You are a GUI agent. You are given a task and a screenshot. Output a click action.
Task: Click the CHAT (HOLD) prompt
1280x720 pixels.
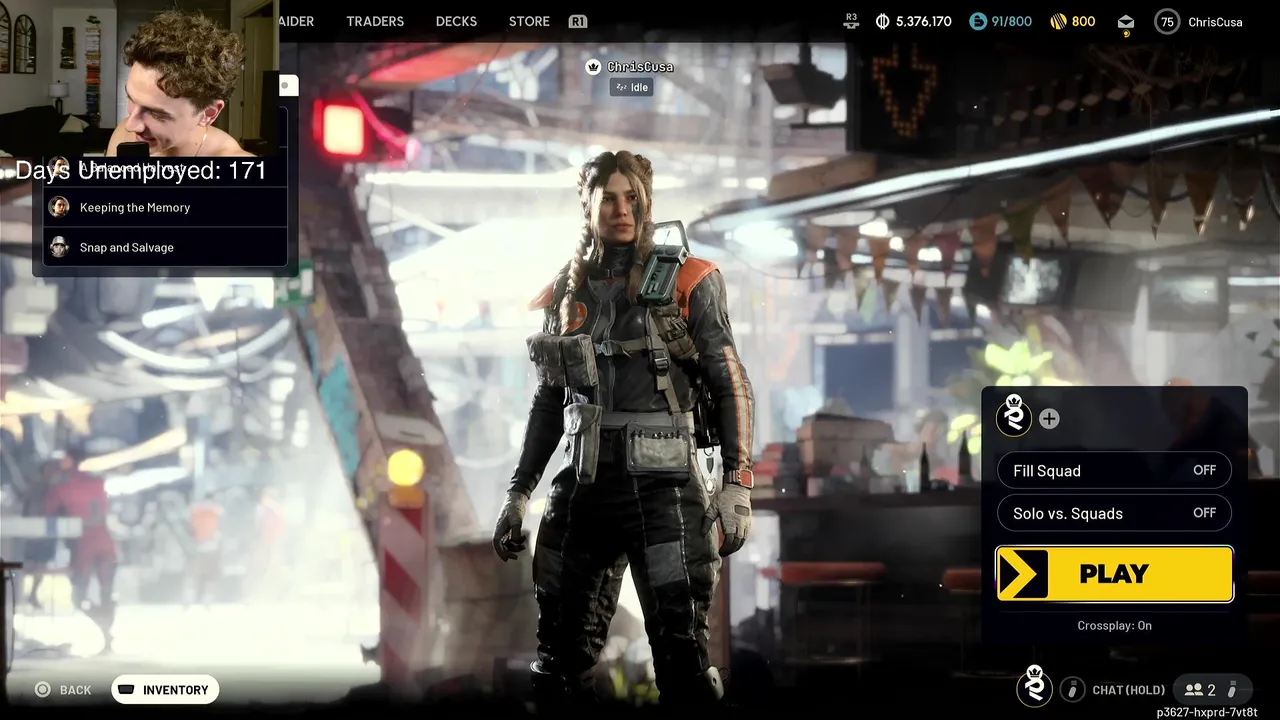pyautogui.click(x=1128, y=690)
